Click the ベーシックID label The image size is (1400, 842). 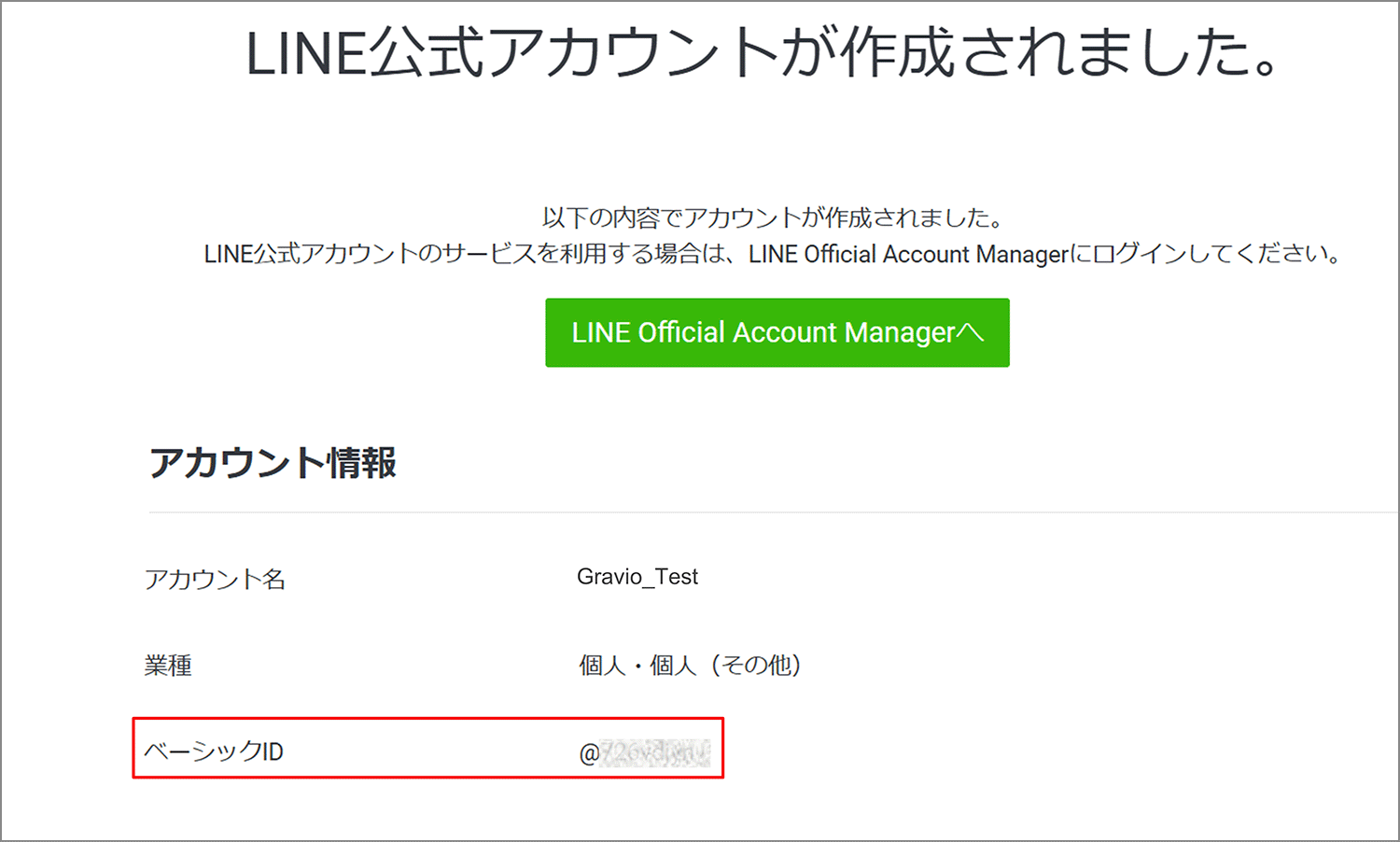click(214, 751)
